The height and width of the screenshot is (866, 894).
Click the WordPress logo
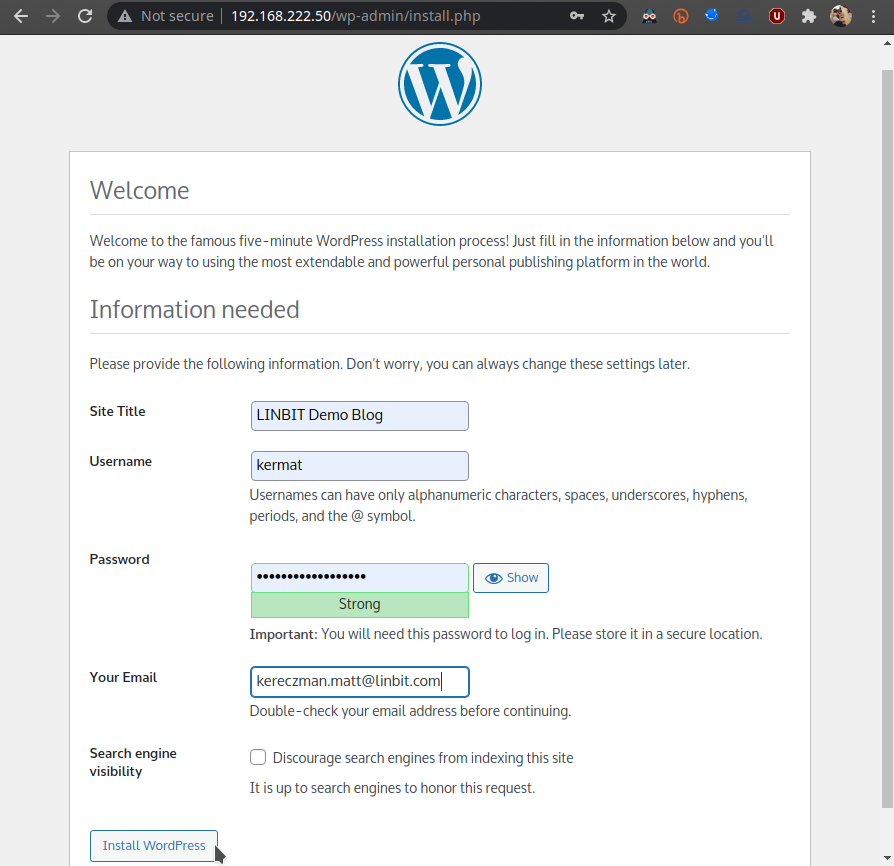440,84
